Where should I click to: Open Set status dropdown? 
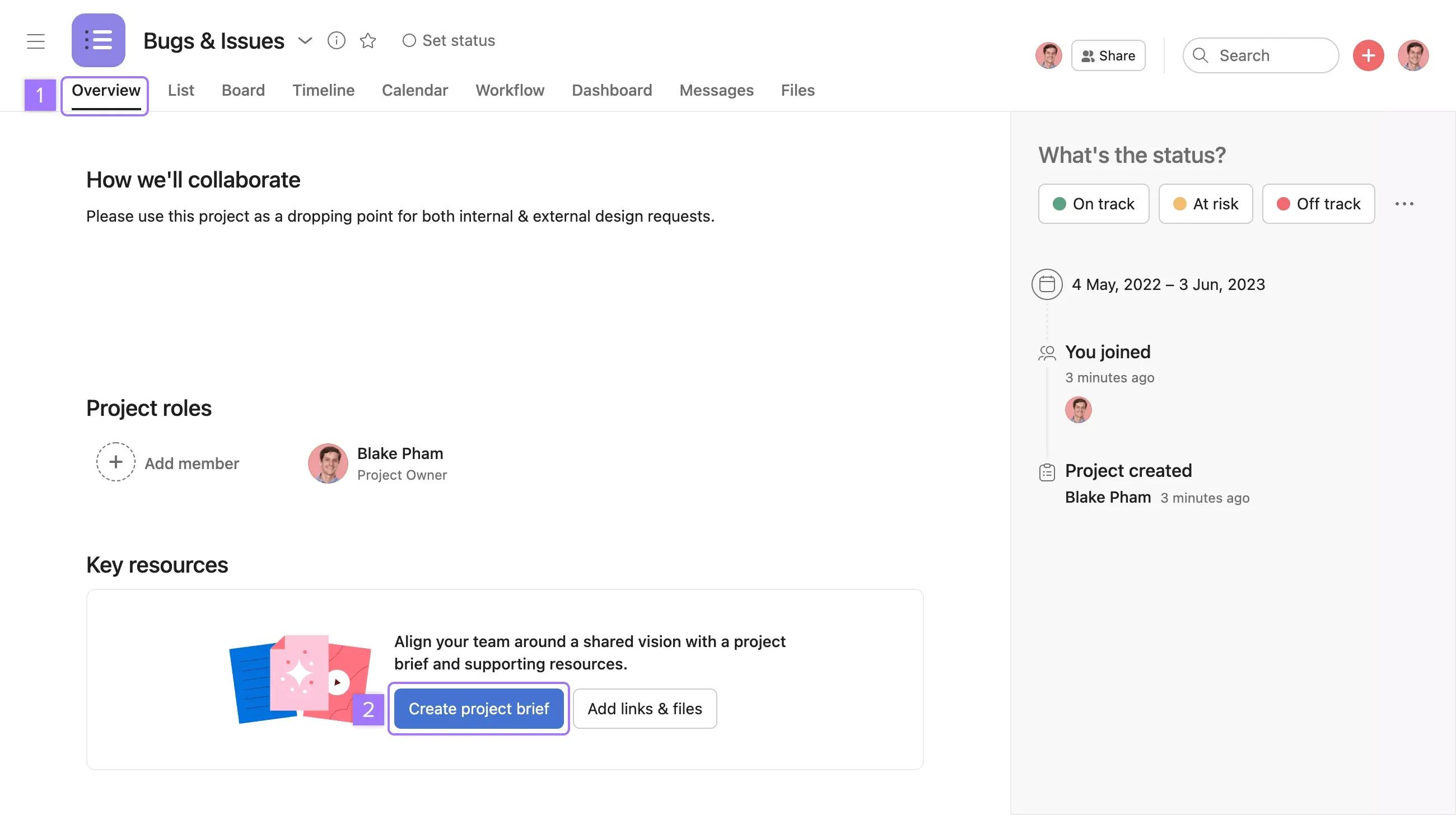tap(449, 41)
